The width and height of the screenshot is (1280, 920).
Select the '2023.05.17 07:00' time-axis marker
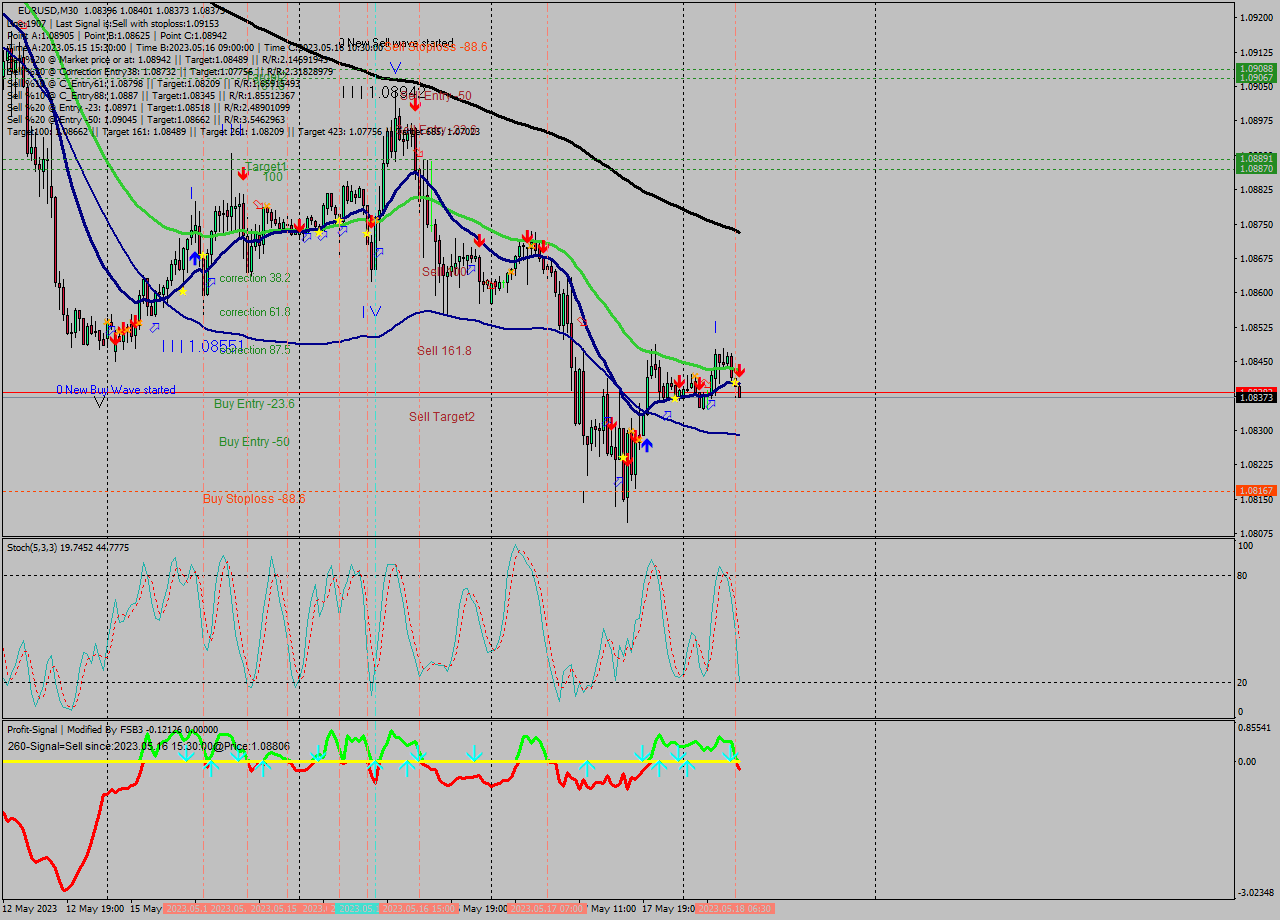(546, 909)
